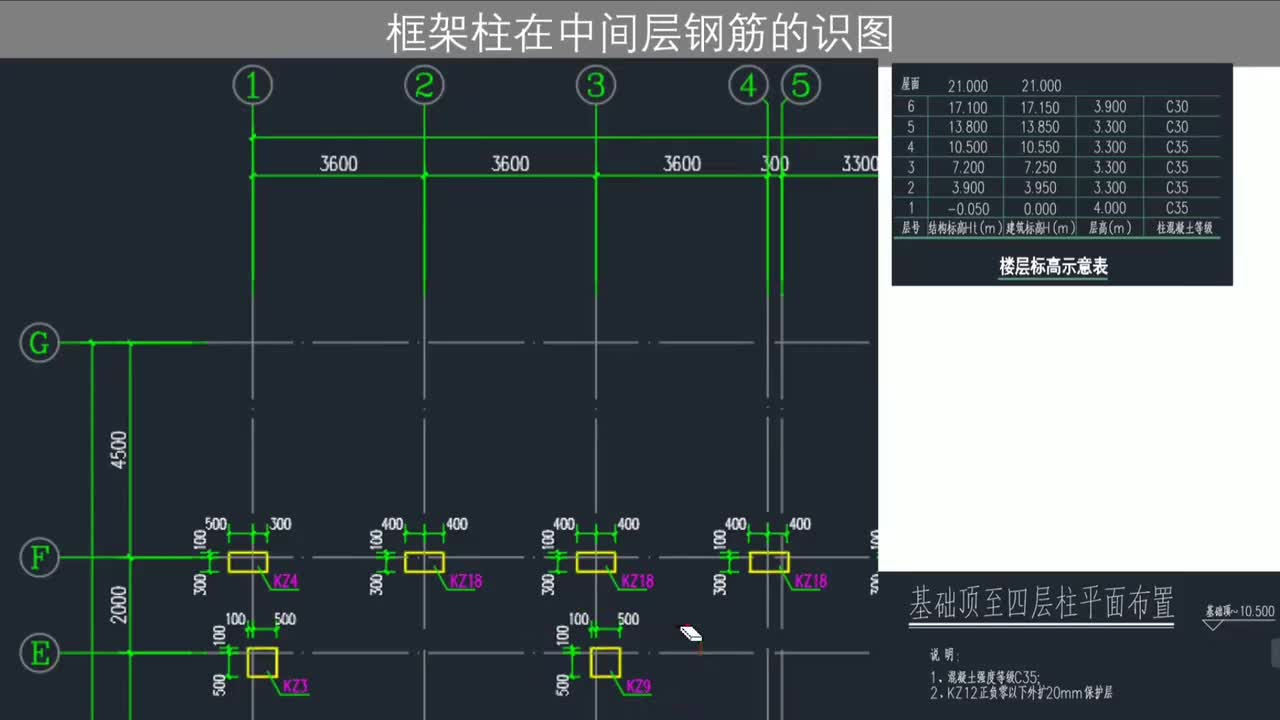This screenshot has height=720, width=1280.
Task: Click the 说明 heading
Action: click(x=944, y=656)
